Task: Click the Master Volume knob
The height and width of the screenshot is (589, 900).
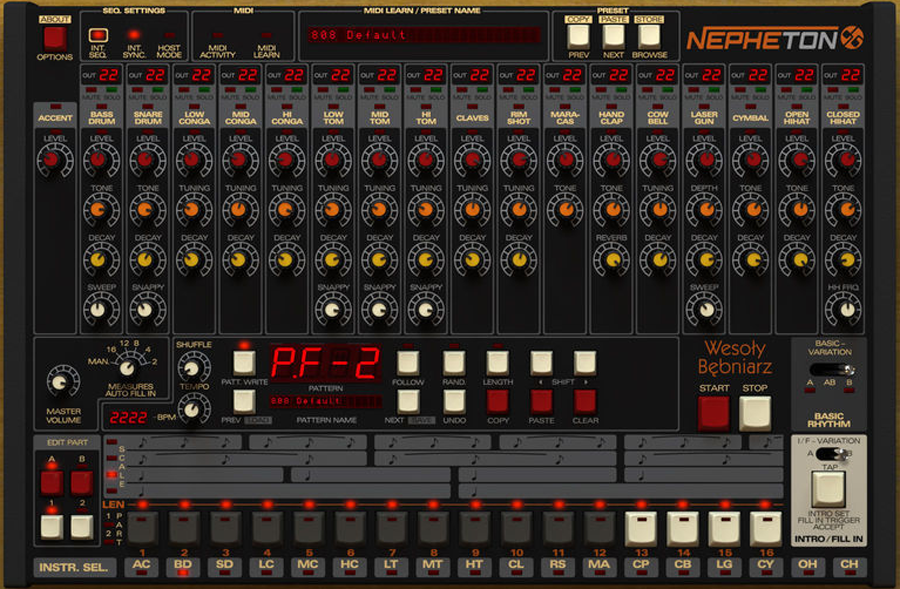Action: tap(63, 382)
